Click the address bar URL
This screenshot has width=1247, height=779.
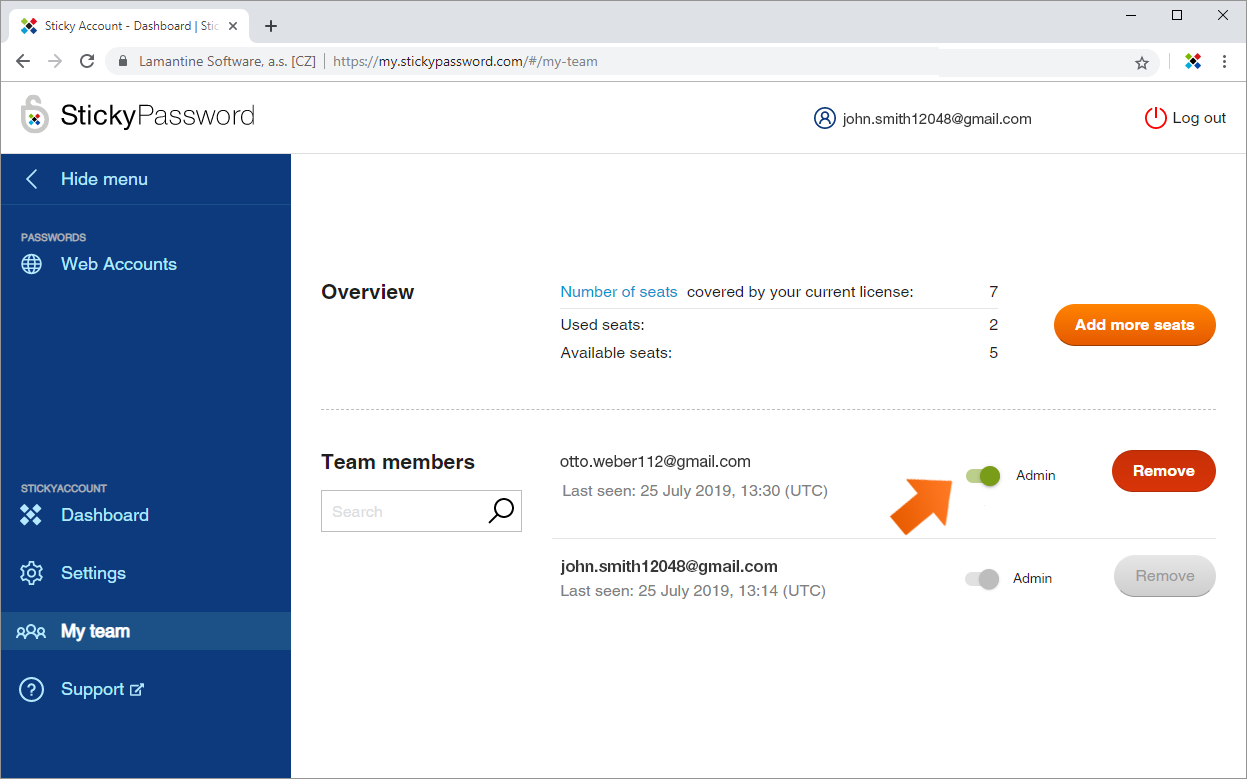[x=465, y=61]
